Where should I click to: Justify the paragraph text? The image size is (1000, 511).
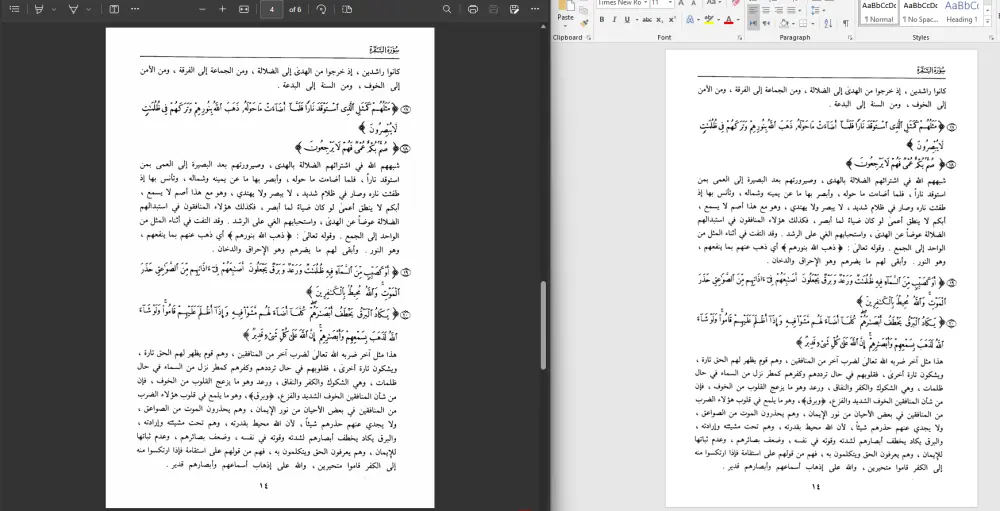point(791,10)
